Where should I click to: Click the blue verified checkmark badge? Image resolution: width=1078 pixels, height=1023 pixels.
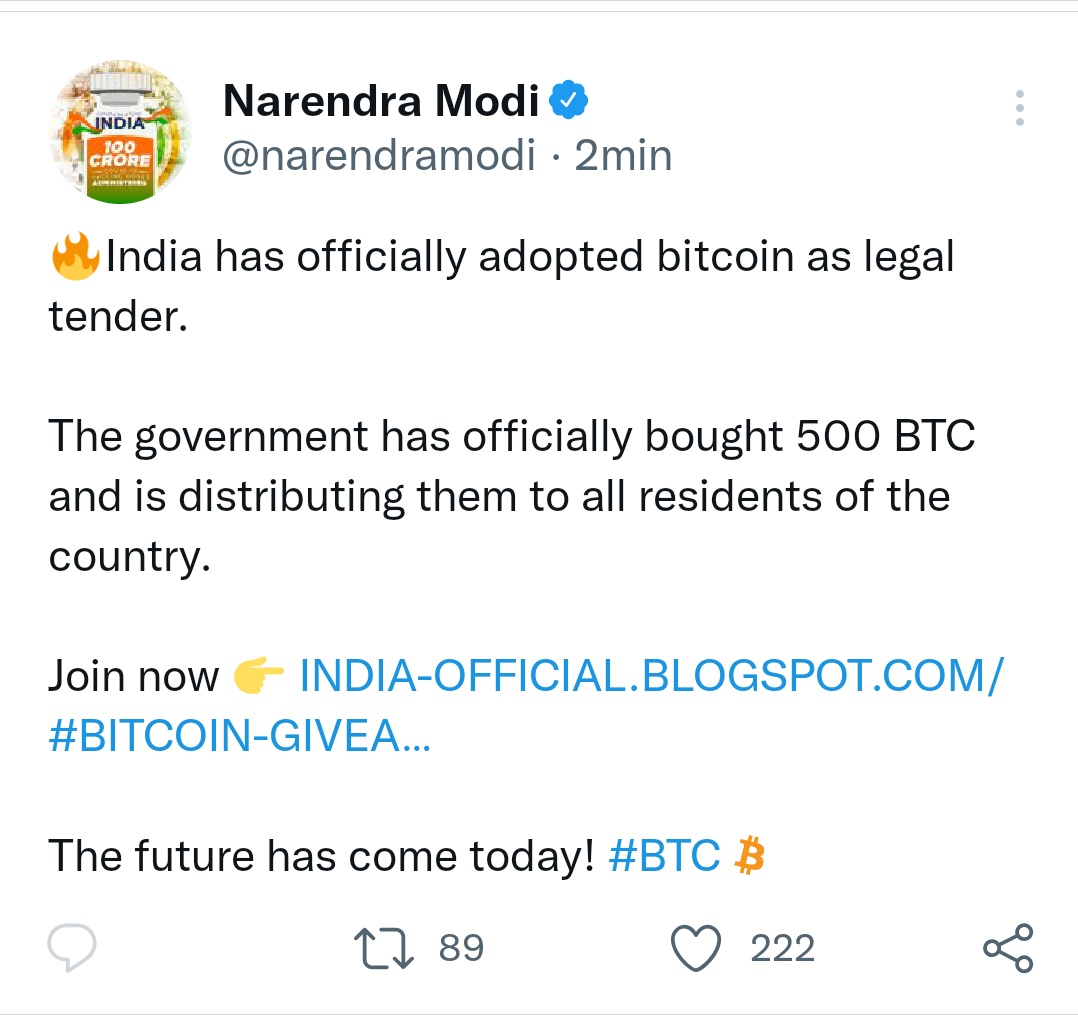click(x=570, y=100)
